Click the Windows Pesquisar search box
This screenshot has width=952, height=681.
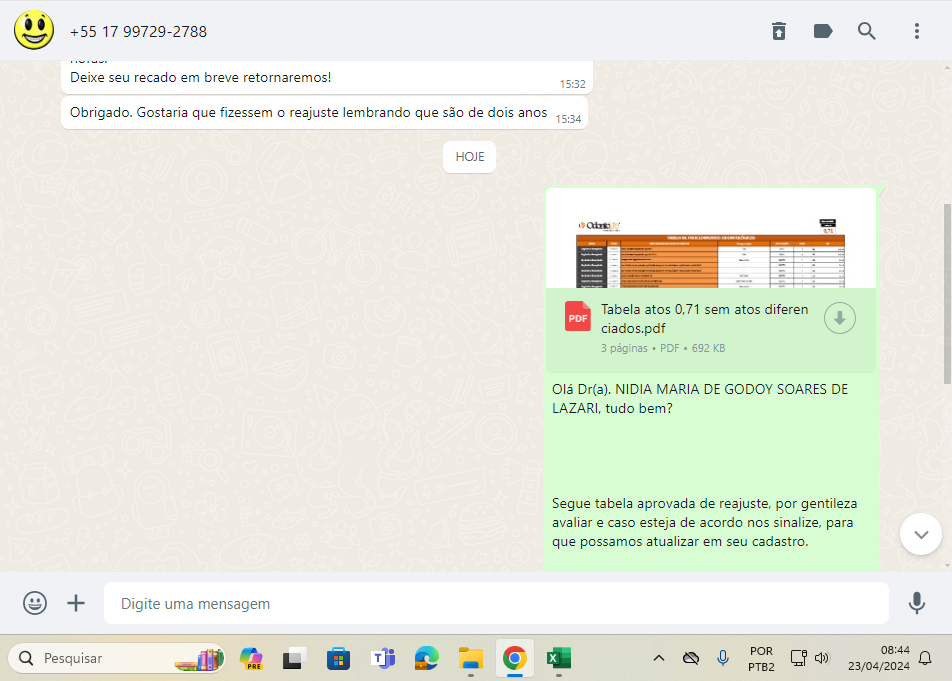[x=115, y=658]
